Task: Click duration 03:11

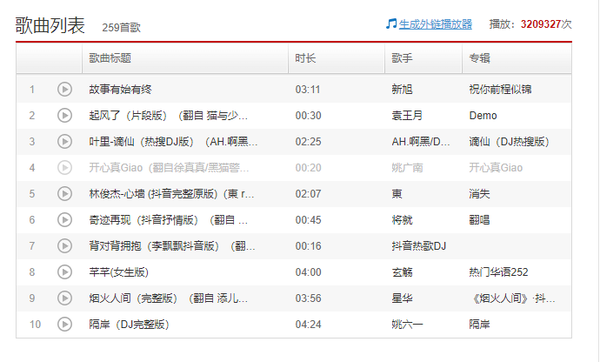Action: 308,90
